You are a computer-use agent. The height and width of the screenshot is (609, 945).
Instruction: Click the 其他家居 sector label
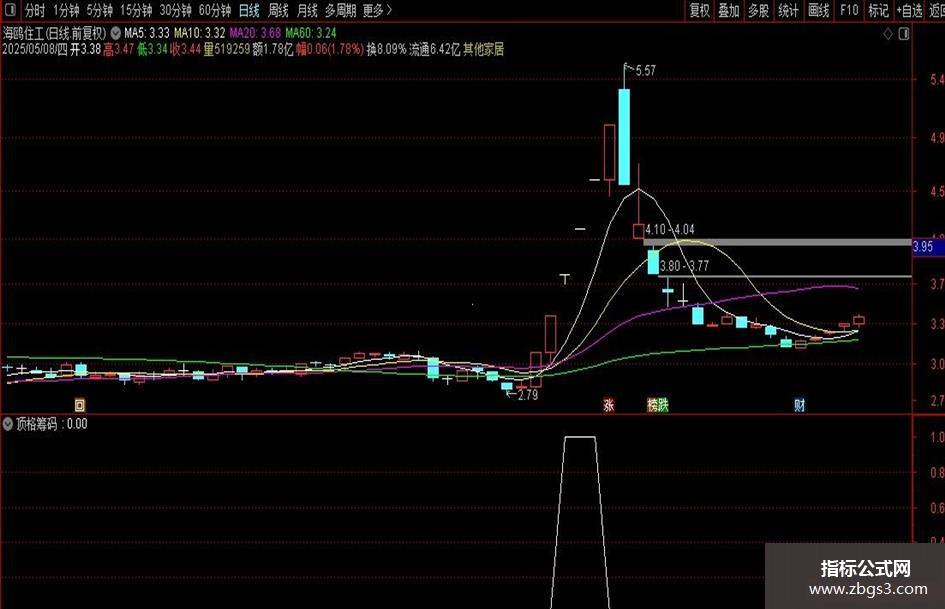tap(483, 49)
